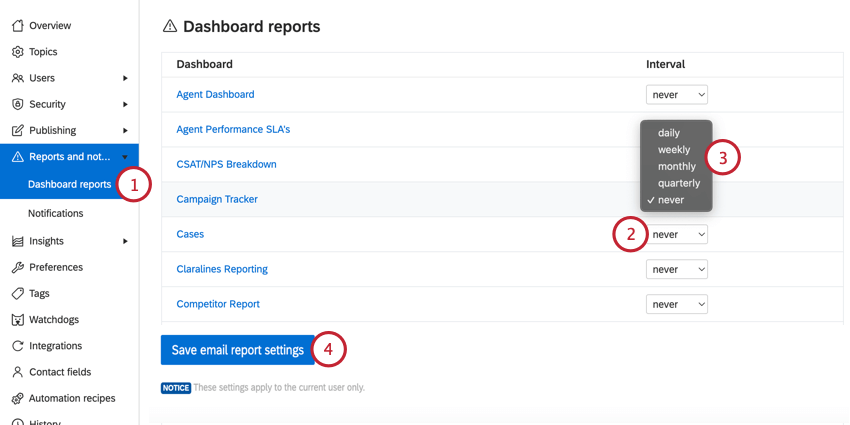Open Competitor Report interval dropdown
Viewport: 850px width, 425px height.
pyautogui.click(x=677, y=304)
